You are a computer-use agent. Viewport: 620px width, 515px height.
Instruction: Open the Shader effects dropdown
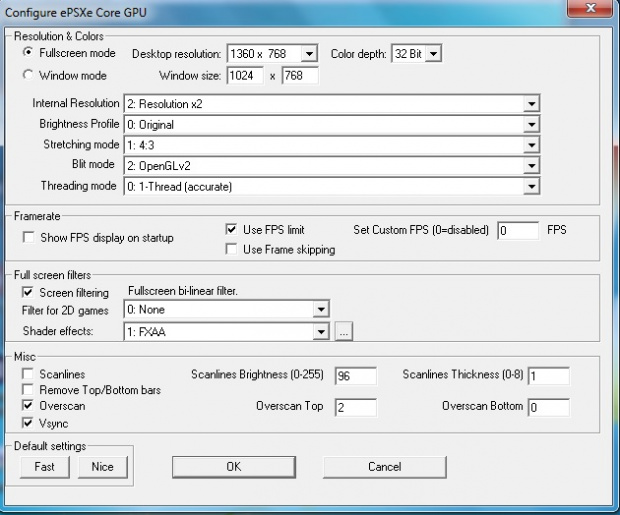227,331
